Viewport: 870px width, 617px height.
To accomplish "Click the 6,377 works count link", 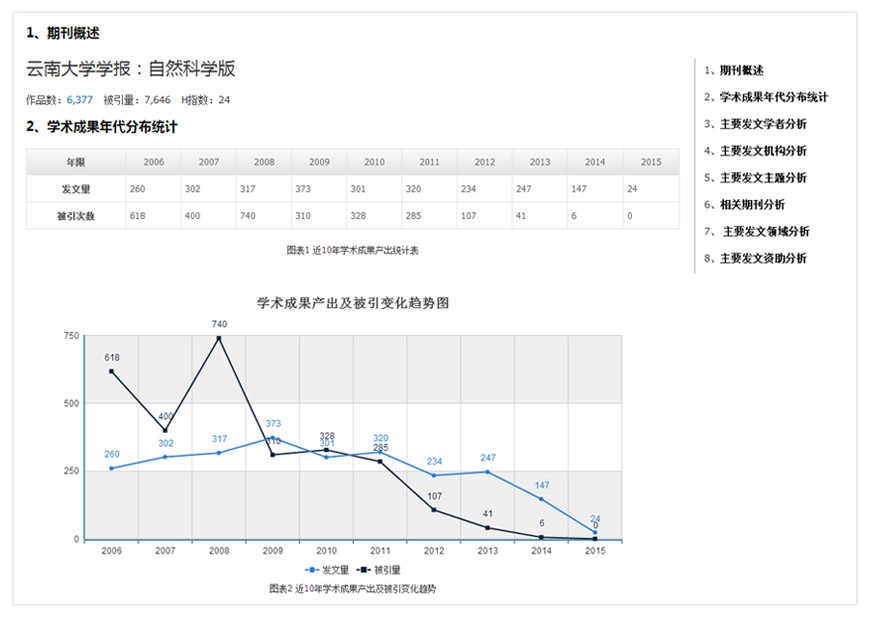I will pos(79,100).
